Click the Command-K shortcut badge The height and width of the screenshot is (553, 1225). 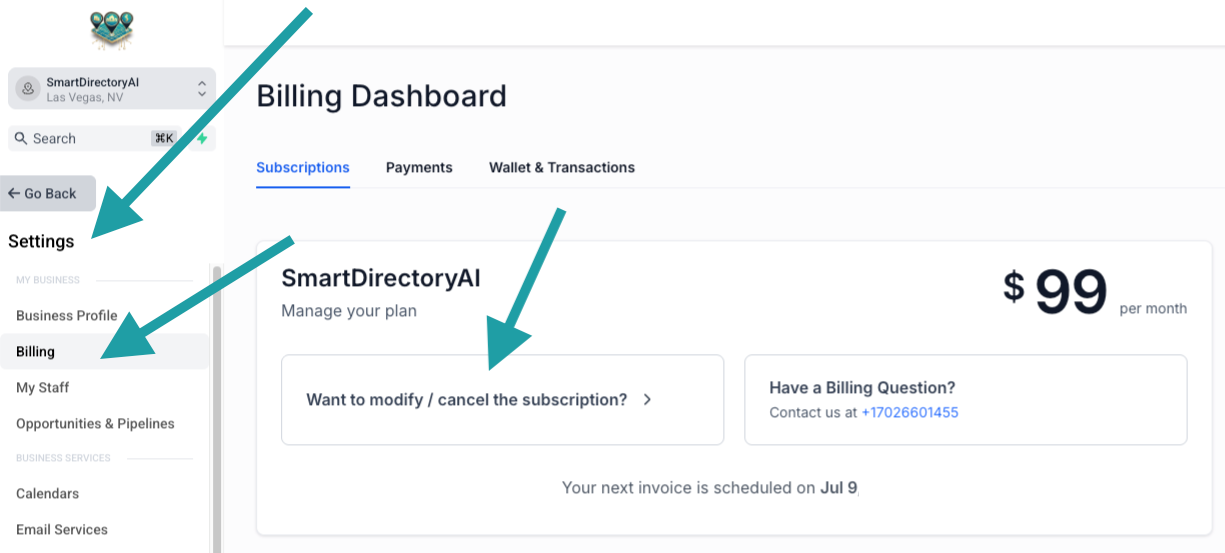[164, 138]
